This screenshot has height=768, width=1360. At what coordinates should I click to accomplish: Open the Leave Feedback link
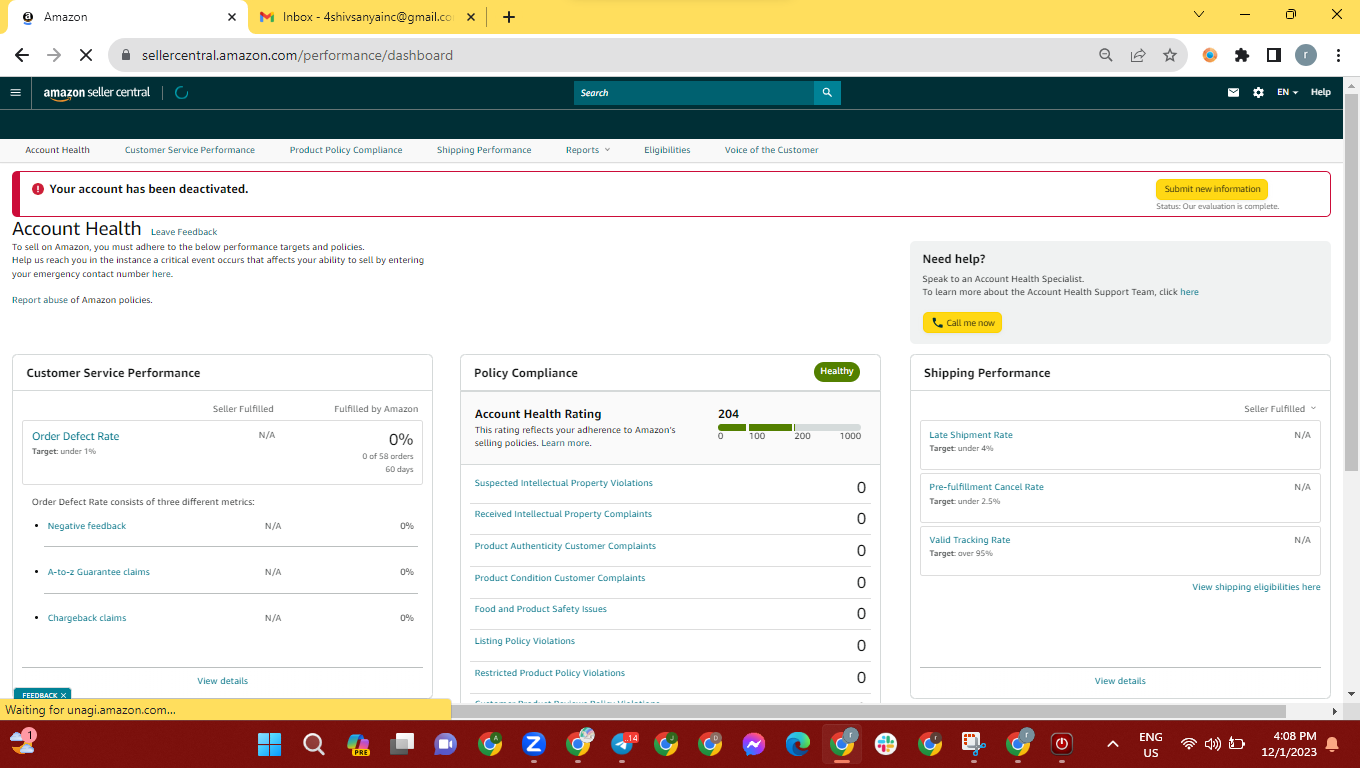(x=184, y=232)
